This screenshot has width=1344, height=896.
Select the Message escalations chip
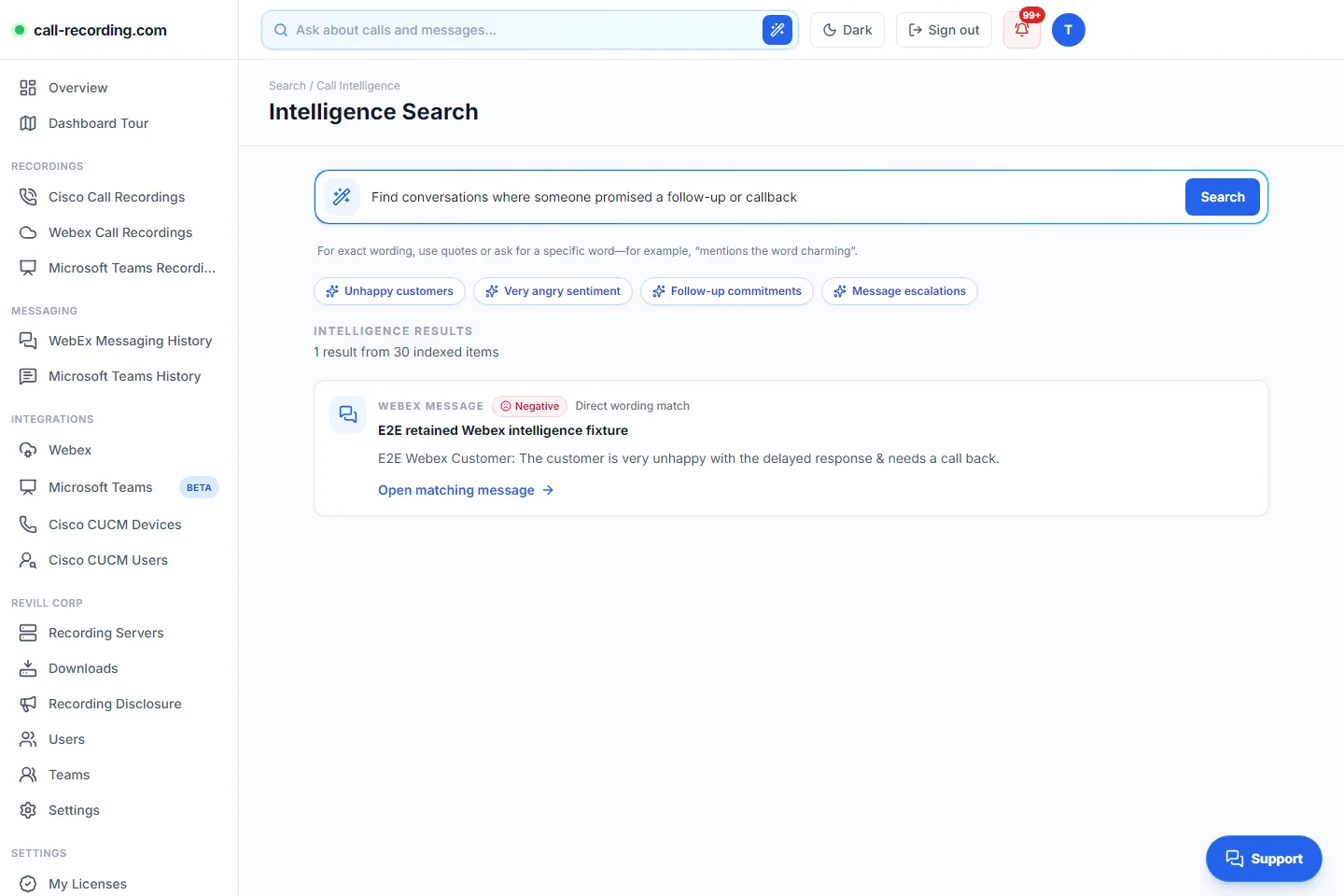click(900, 291)
